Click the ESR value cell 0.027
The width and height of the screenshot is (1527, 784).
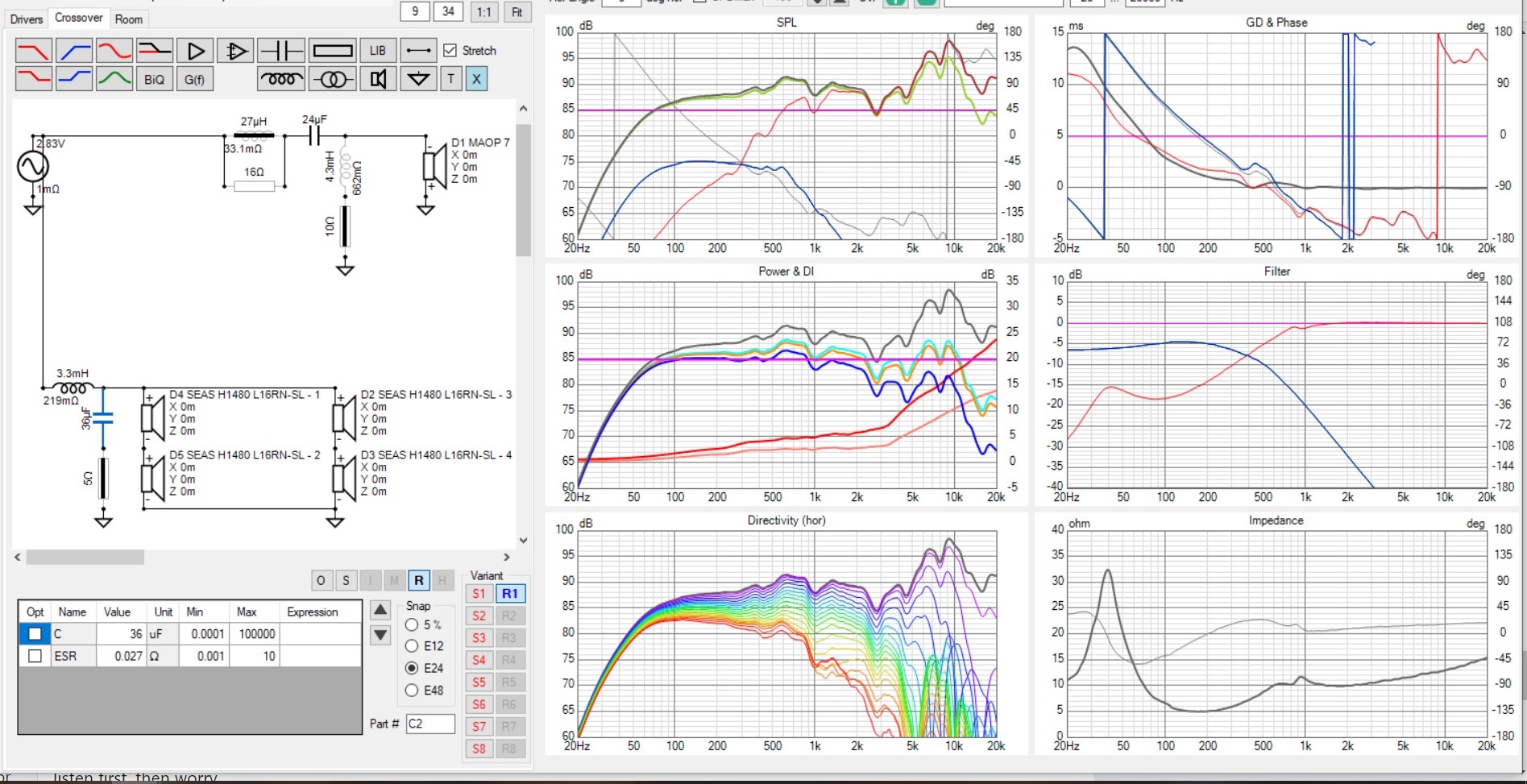(x=121, y=656)
